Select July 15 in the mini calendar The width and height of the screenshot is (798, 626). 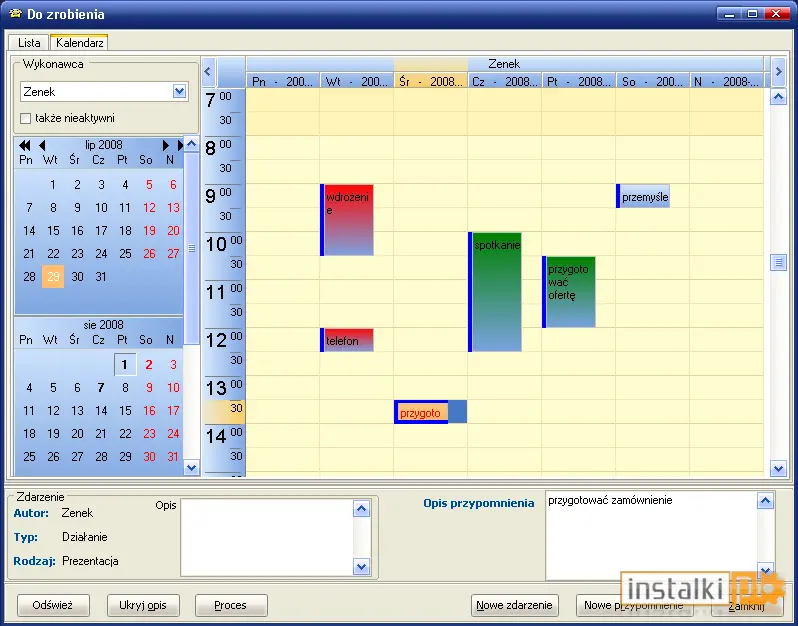[x=53, y=231]
